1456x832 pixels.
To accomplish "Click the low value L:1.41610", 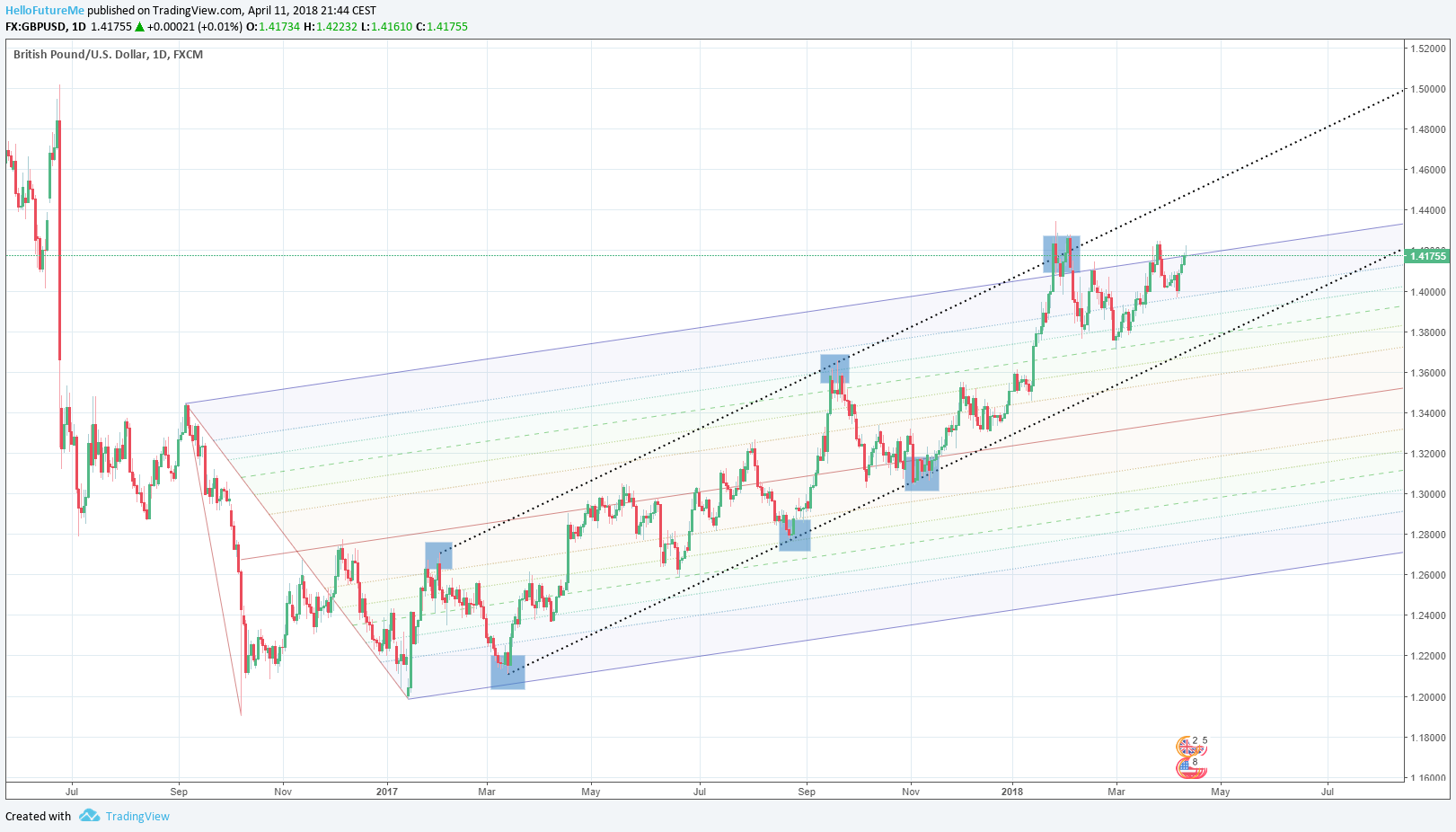I will 386,27.
